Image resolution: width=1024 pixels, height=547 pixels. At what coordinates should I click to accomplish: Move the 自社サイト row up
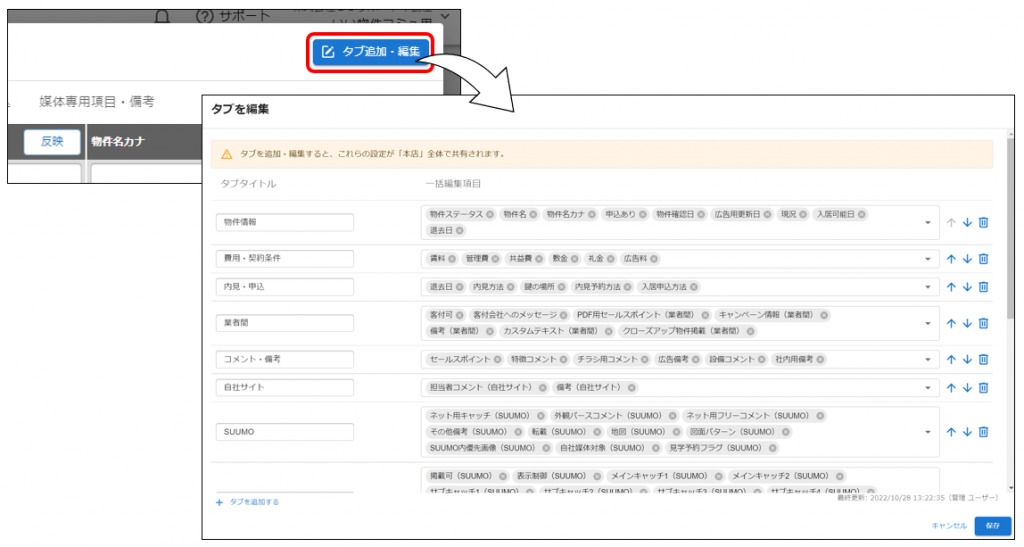(x=951, y=388)
